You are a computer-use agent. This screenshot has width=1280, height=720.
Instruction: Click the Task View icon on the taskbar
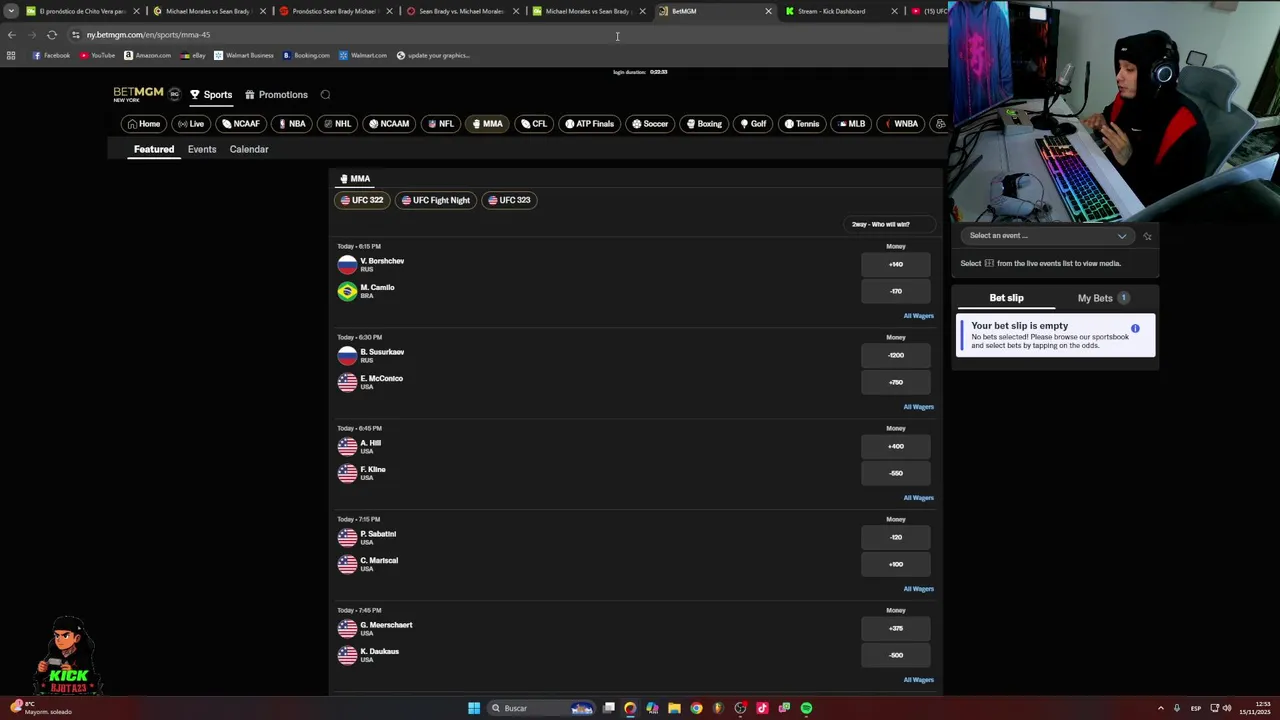click(x=608, y=708)
